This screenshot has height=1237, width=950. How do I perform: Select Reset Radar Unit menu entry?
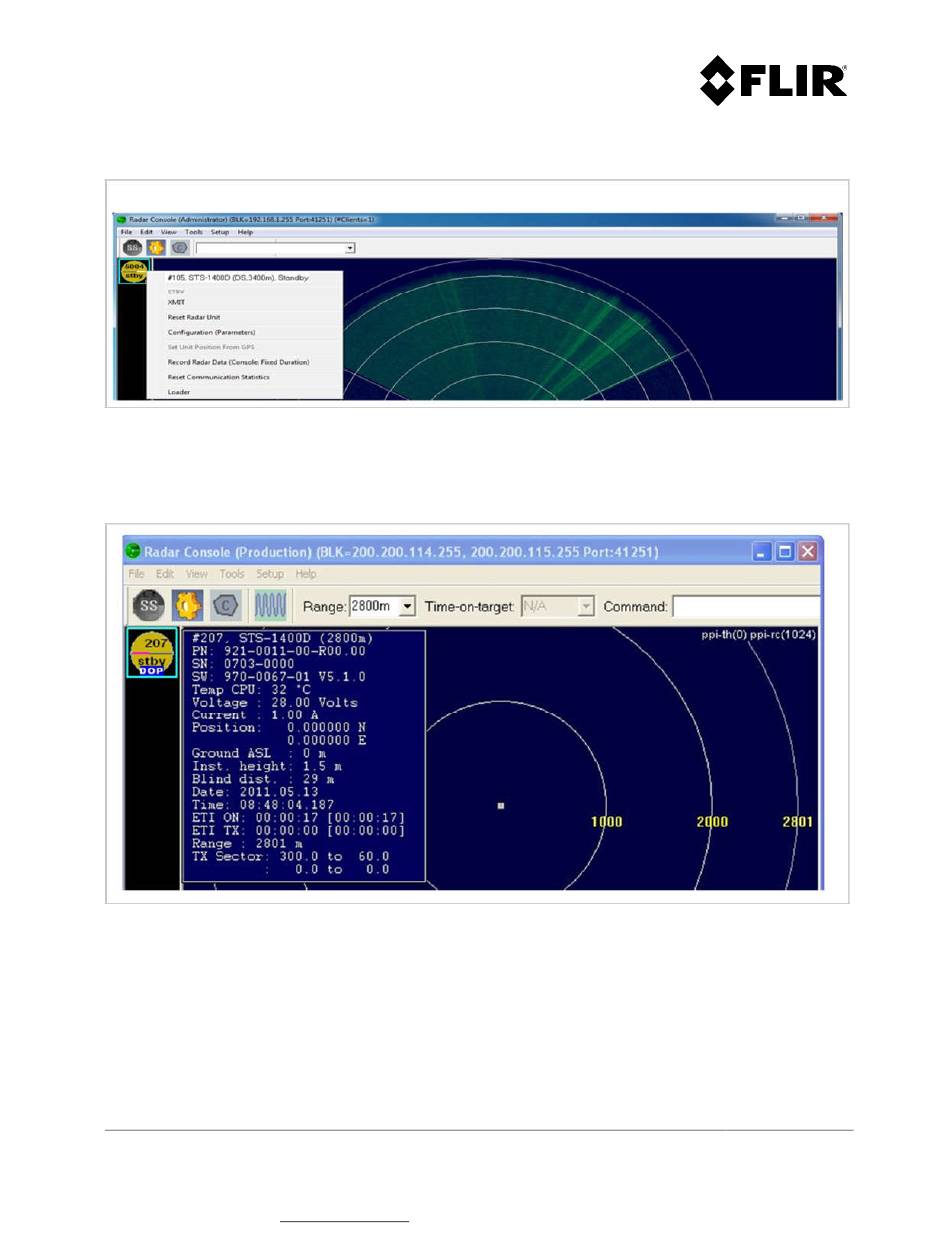click(194, 317)
